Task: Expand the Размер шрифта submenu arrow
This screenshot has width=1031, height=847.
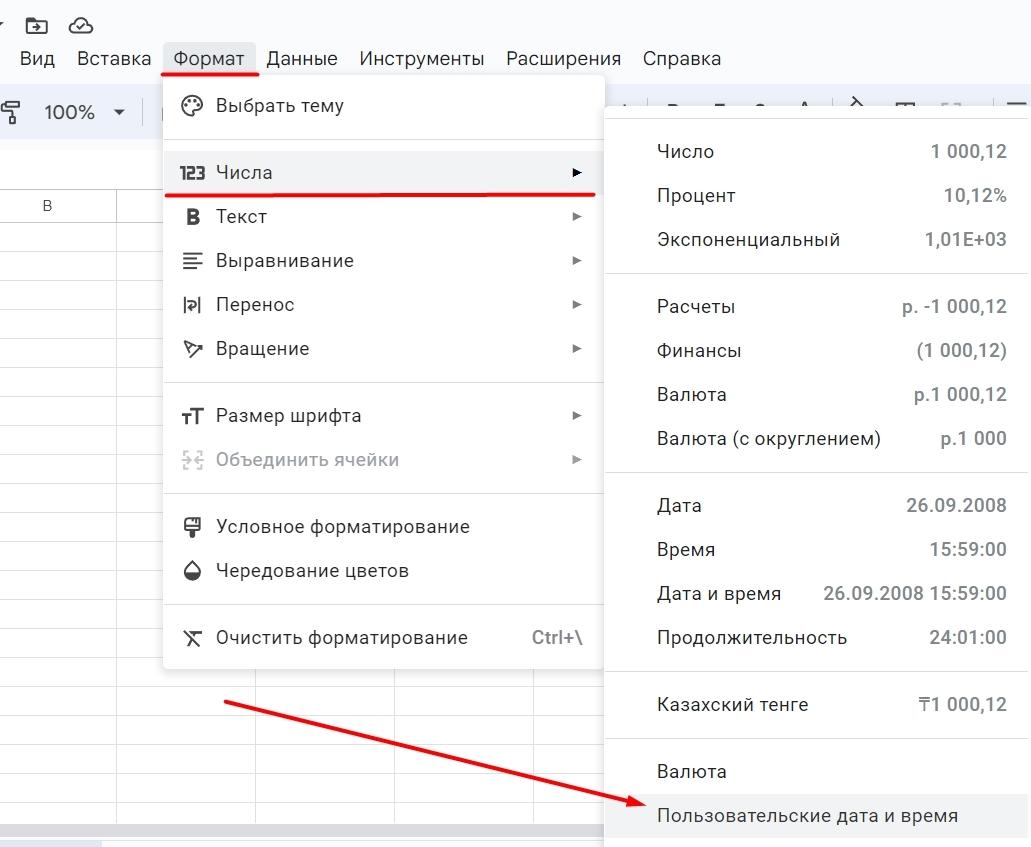Action: pos(577,416)
